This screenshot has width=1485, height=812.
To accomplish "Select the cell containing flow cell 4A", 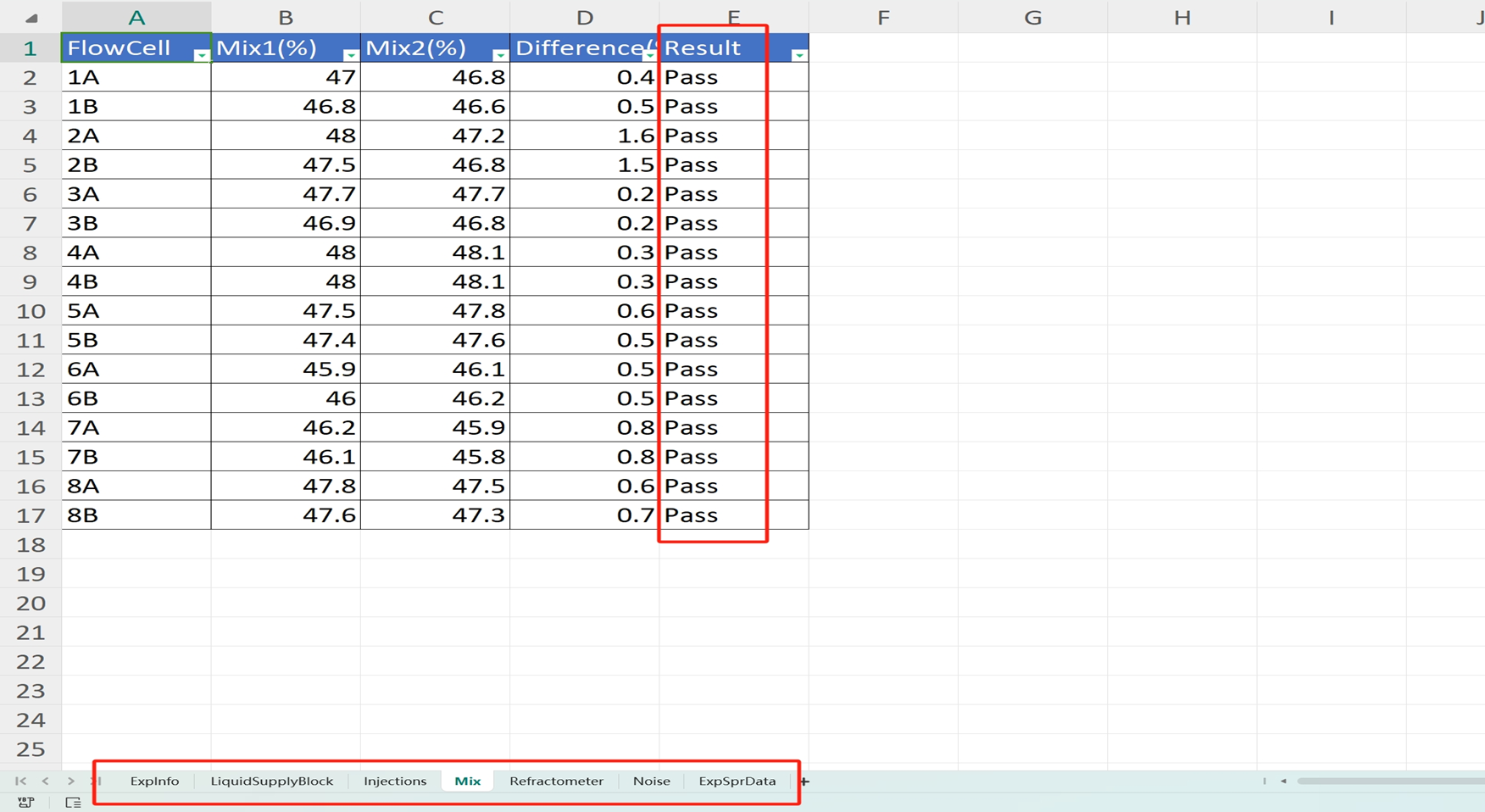I will point(136,253).
